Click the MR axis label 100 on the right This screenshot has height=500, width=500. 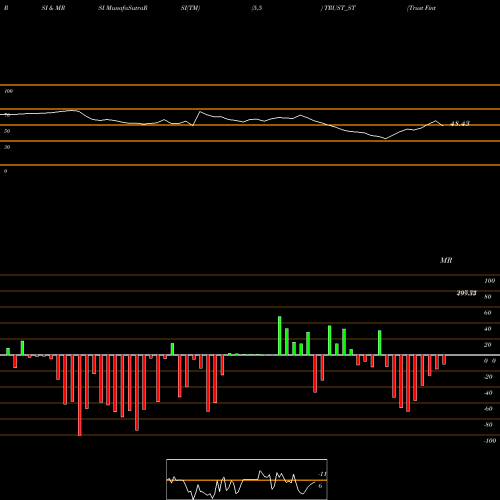click(x=489, y=281)
